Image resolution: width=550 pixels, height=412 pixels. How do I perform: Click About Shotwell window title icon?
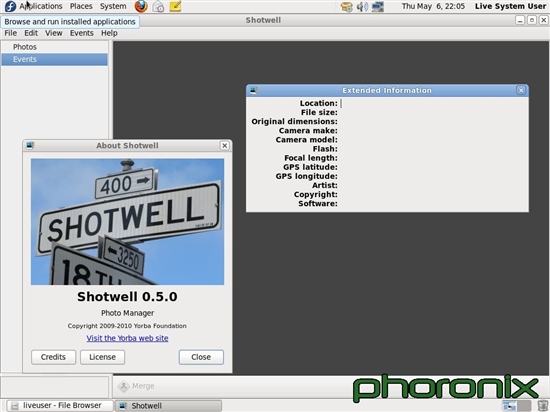click(30, 146)
